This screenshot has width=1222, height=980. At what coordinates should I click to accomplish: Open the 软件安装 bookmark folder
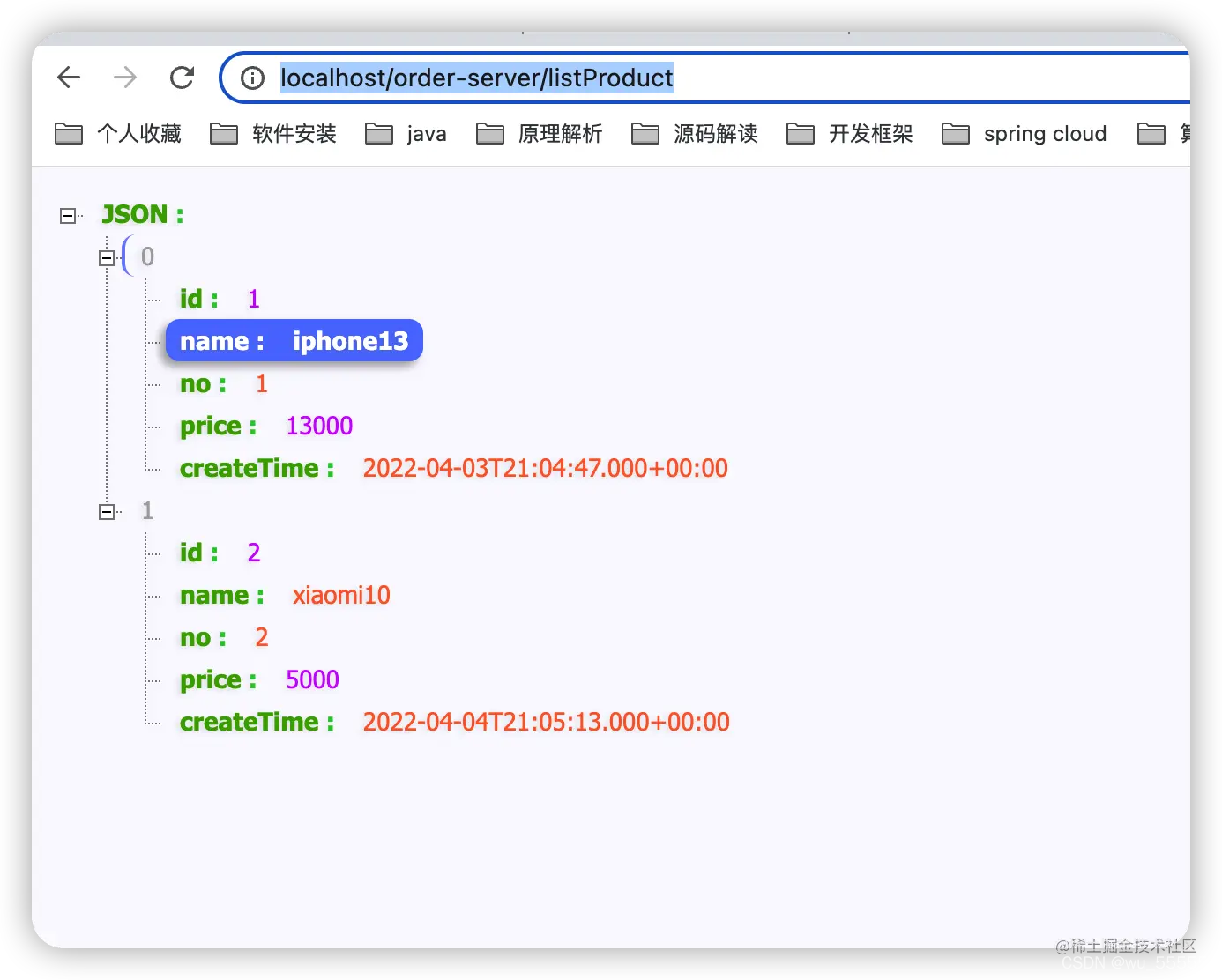click(x=273, y=134)
